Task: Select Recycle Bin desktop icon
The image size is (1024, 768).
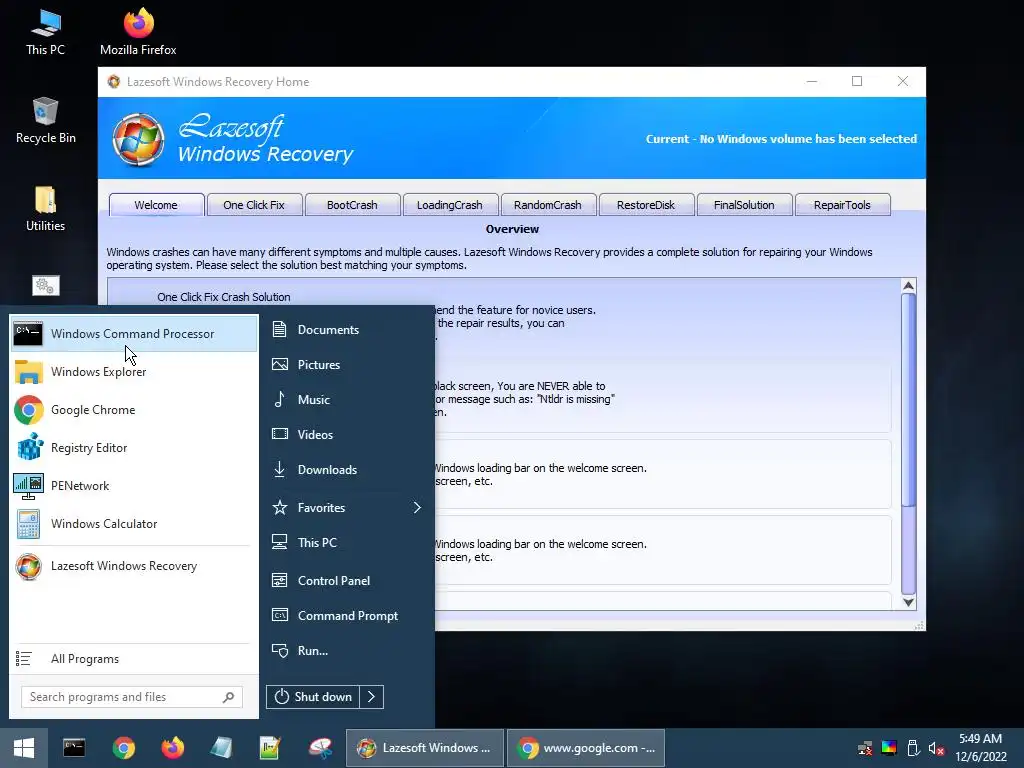Action: pyautogui.click(x=46, y=121)
